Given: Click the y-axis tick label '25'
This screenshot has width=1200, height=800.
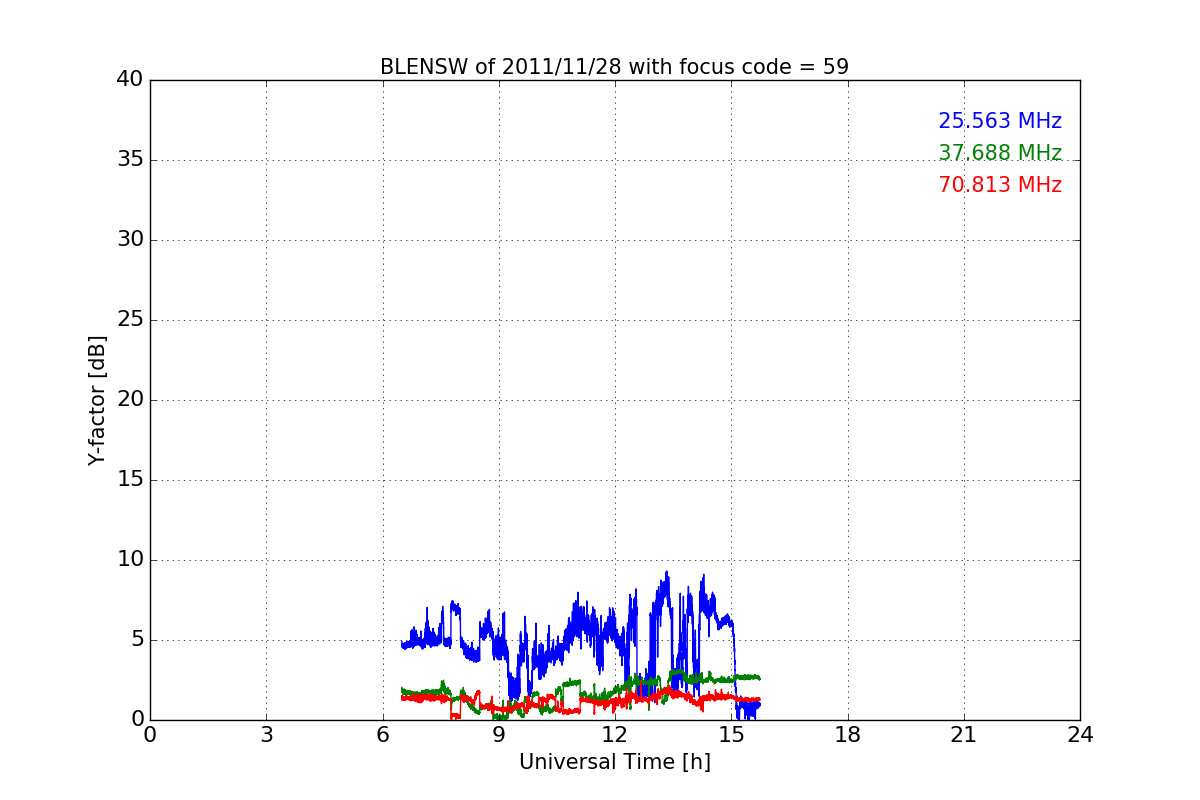Looking at the screenshot, I should [130, 320].
